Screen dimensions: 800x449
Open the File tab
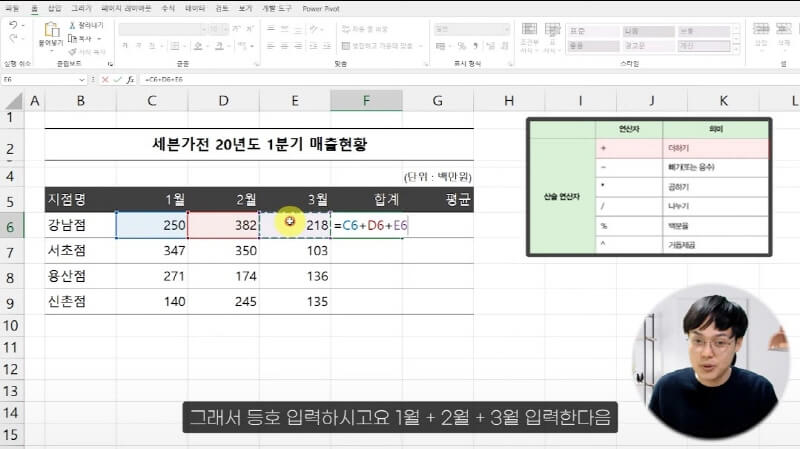pos(11,9)
